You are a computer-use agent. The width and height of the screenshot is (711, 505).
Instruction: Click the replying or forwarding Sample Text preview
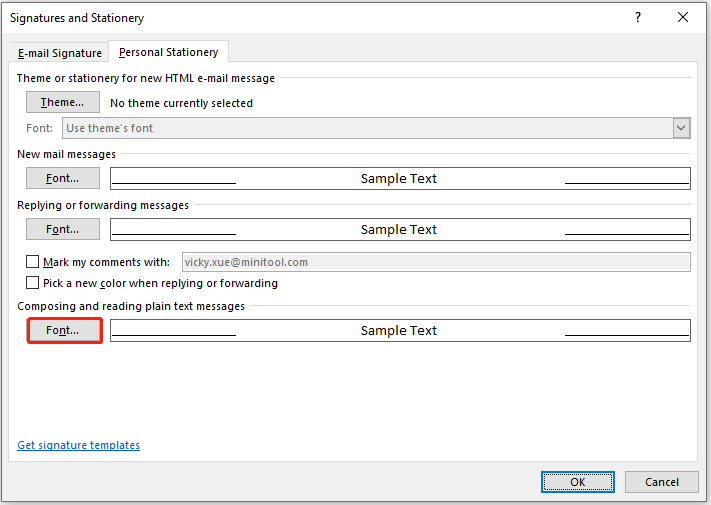pos(399,229)
